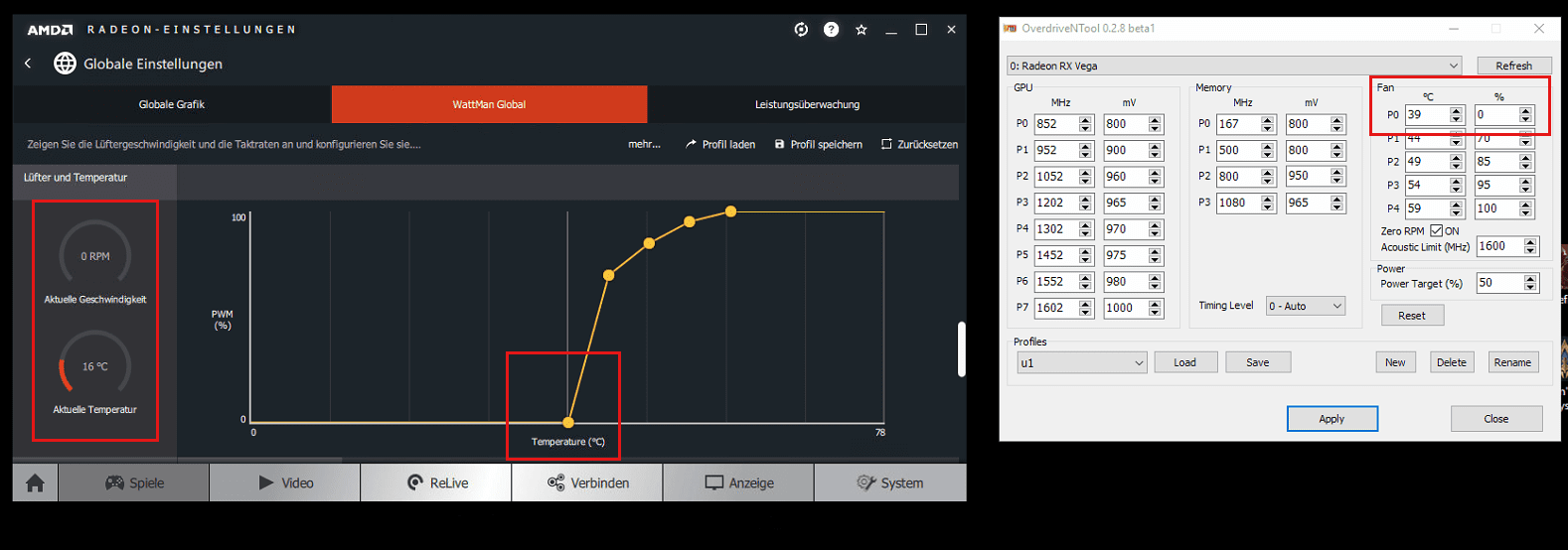This screenshot has height=550, width=1568.
Task: Click the AMD update notification icon
Action: pyautogui.click(x=801, y=30)
